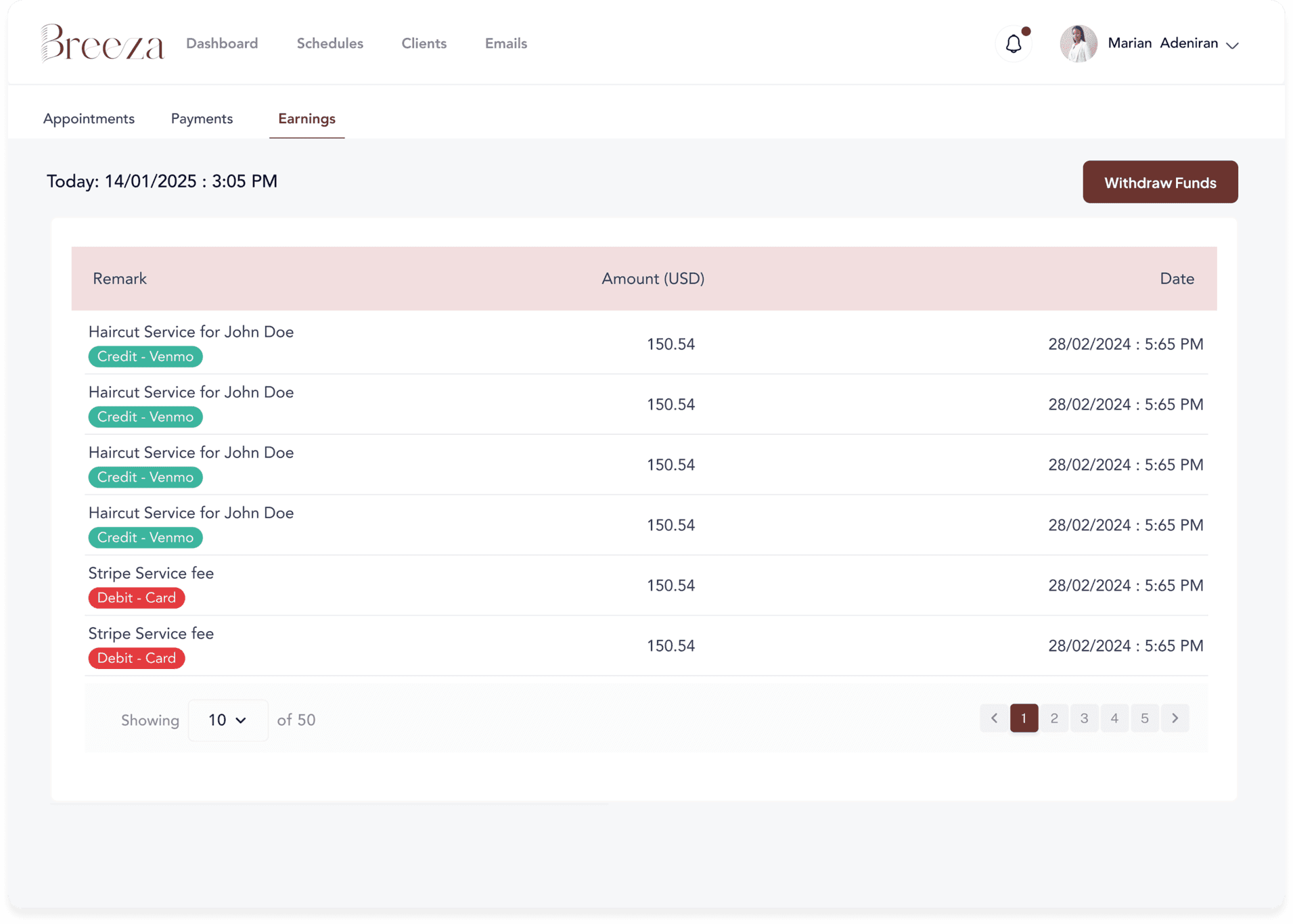1293x924 pixels.
Task: Switch to the Payments tab
Action: (x=202, y=118)
